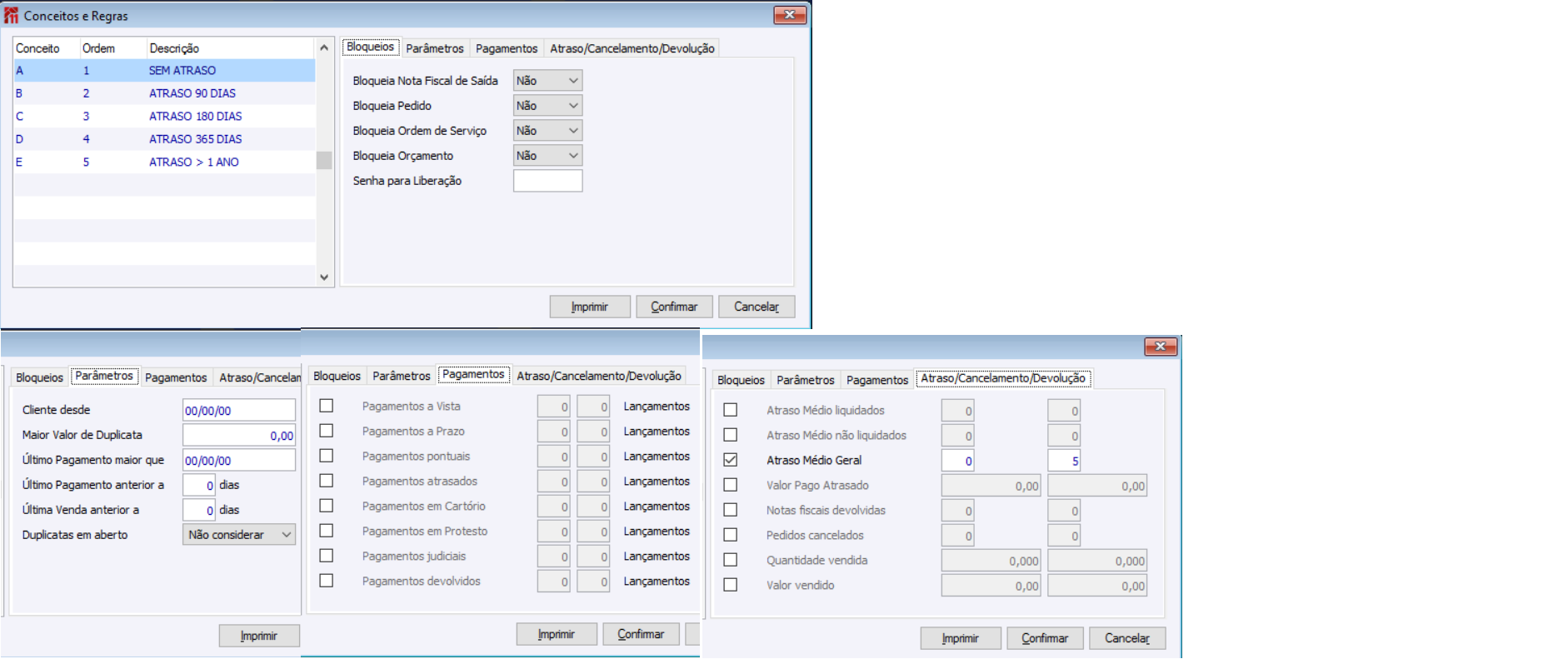Select the ATRASO 365 DIAS row

164,139
